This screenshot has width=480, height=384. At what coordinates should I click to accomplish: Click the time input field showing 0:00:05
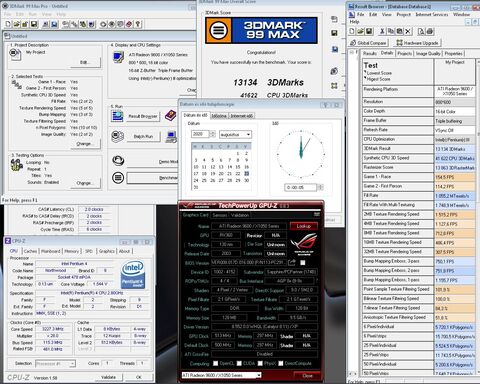click(300, 187)
